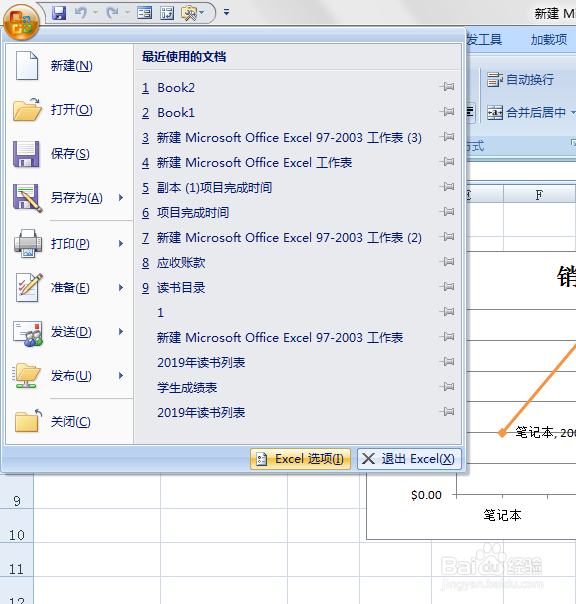Click the $0.00 axis value in chart
Viewport: 576px width, 604px height.
[x=426, y=495]
